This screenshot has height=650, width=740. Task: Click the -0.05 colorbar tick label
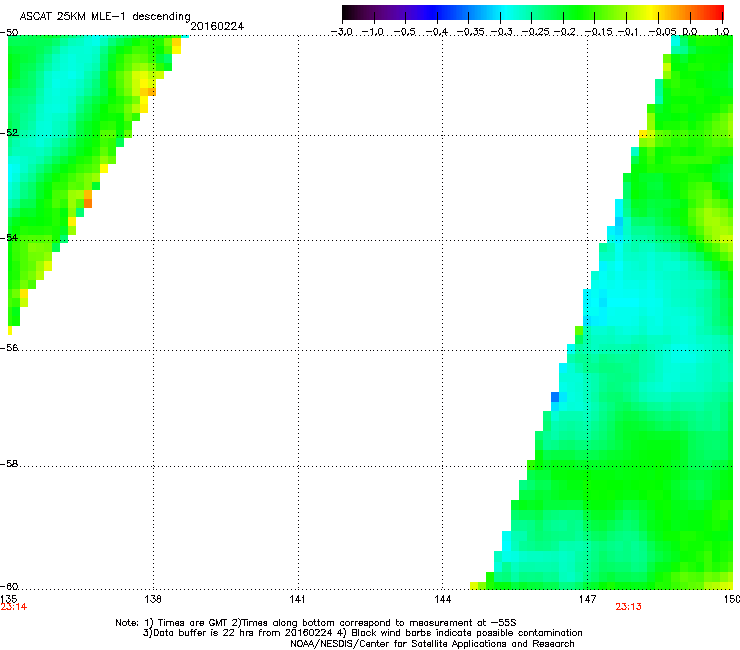coord(663,32)
